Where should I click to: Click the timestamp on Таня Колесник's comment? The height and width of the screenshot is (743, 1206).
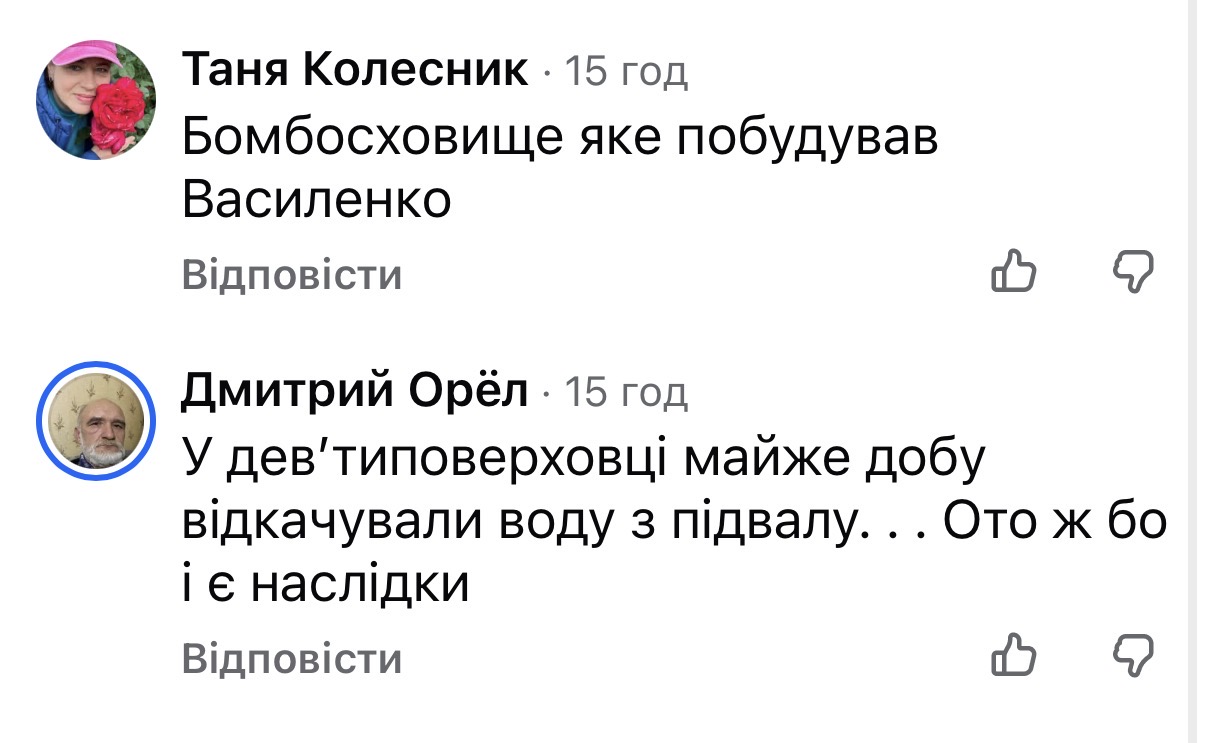click(627, 72)
